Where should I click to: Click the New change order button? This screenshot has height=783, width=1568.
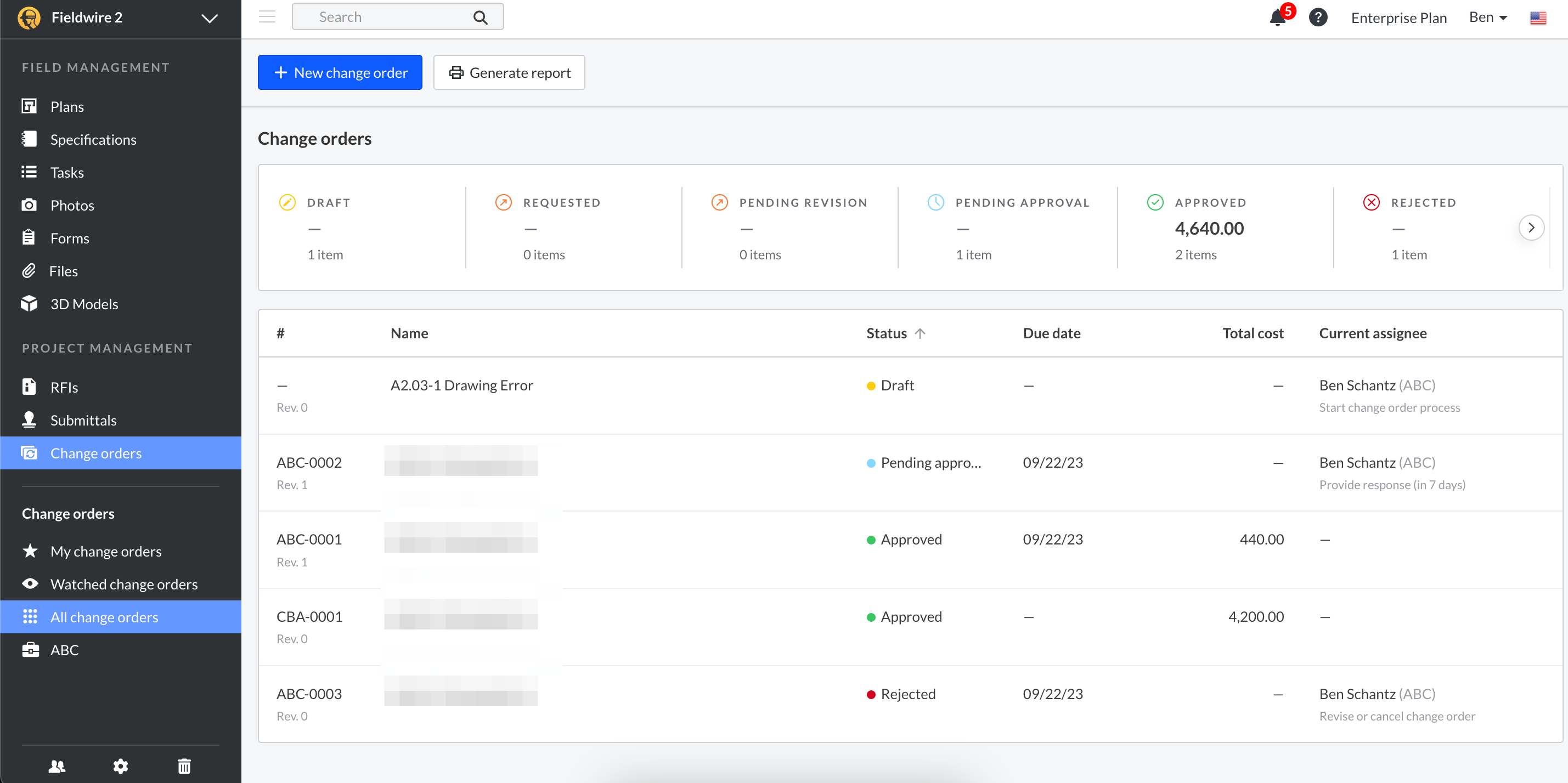pos(340,72)
